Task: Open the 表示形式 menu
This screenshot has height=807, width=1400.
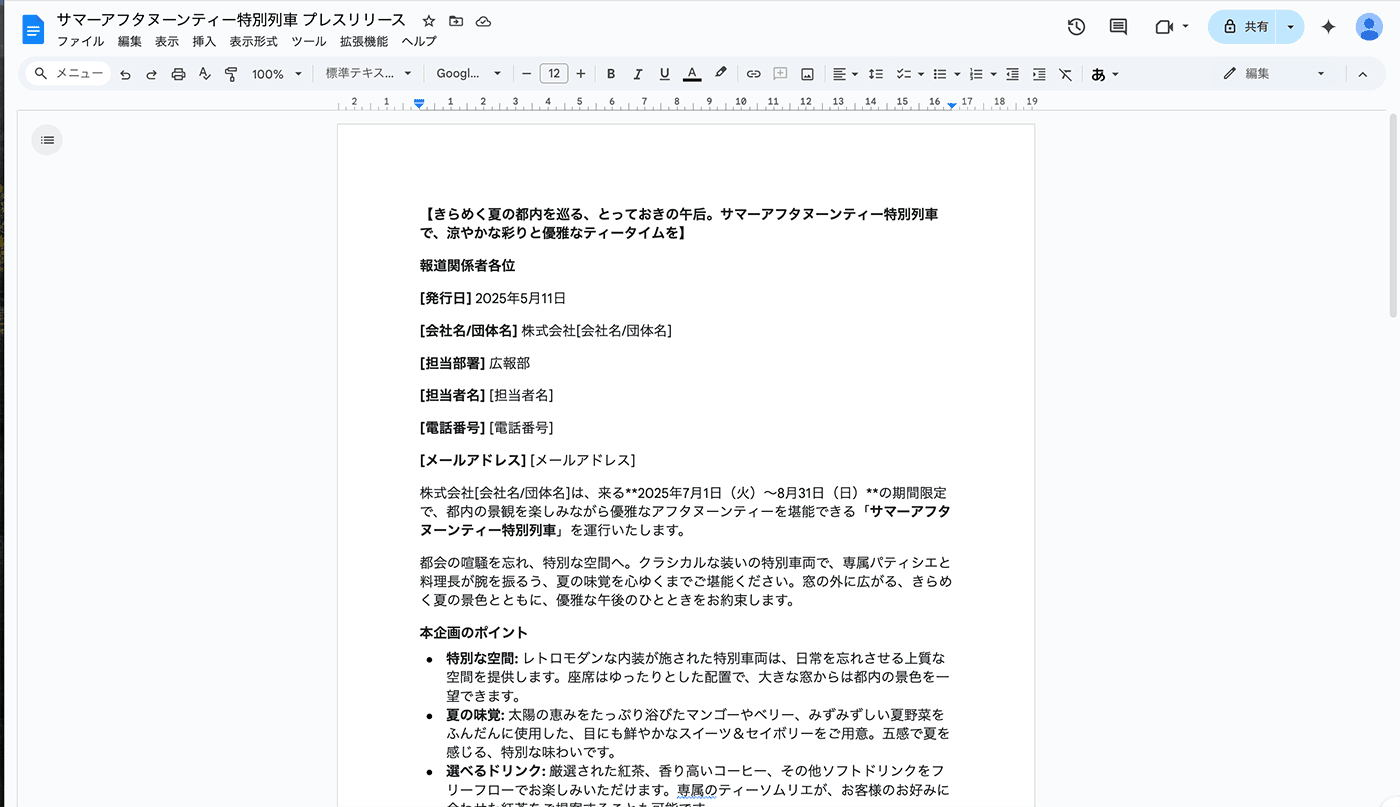Action: pos(254,42)
